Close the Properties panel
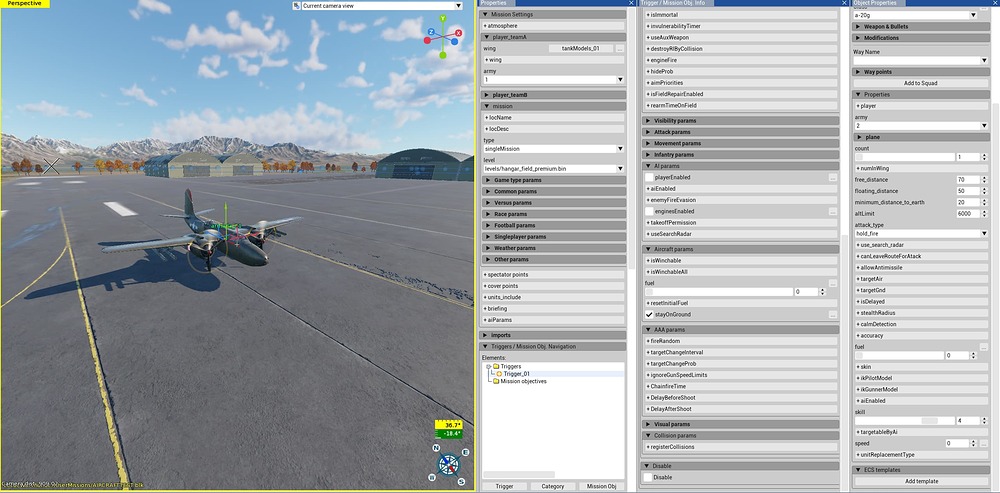 [631, 3]
